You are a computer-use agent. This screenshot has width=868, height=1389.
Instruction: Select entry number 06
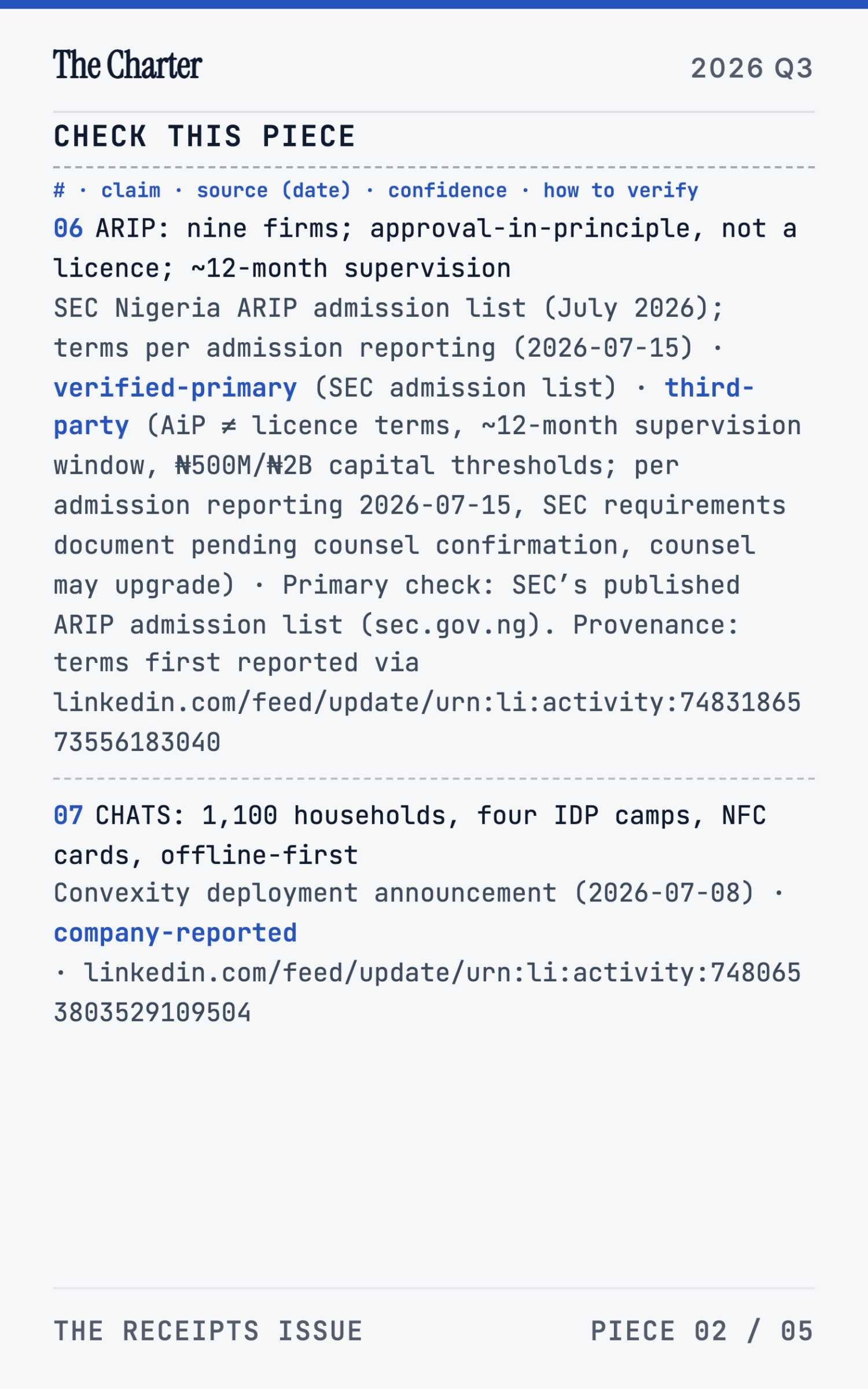pos(68,229)
